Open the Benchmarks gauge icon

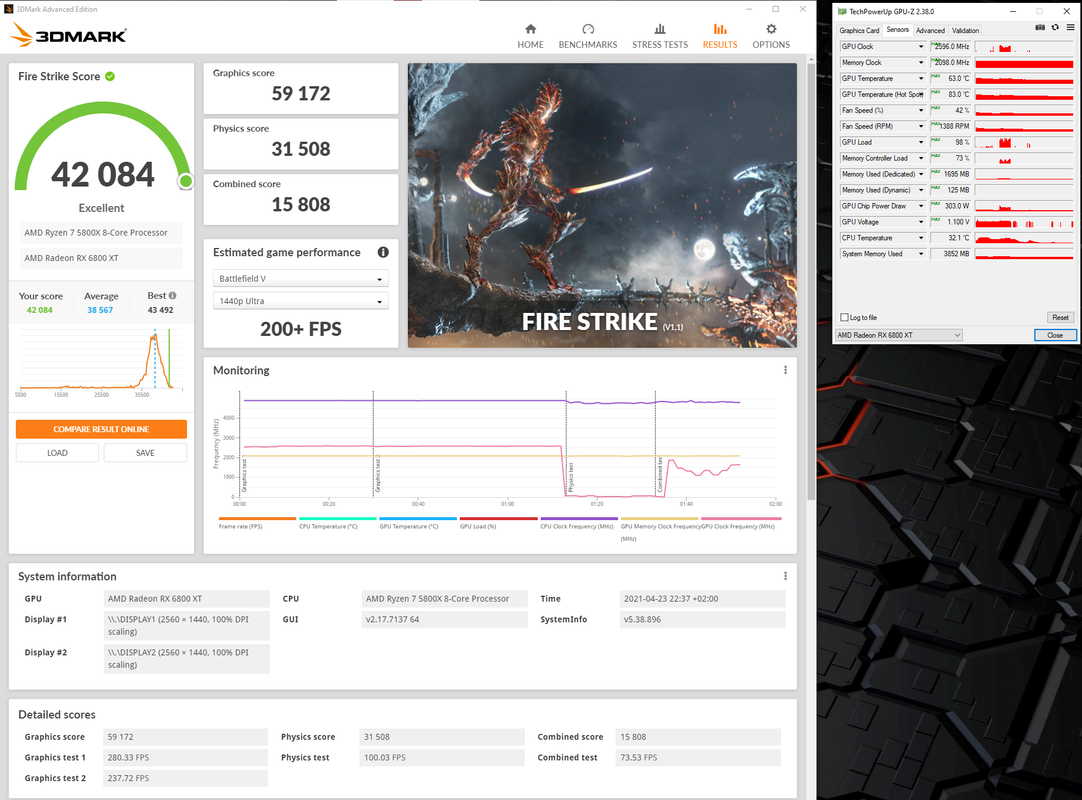click(588, 29)
